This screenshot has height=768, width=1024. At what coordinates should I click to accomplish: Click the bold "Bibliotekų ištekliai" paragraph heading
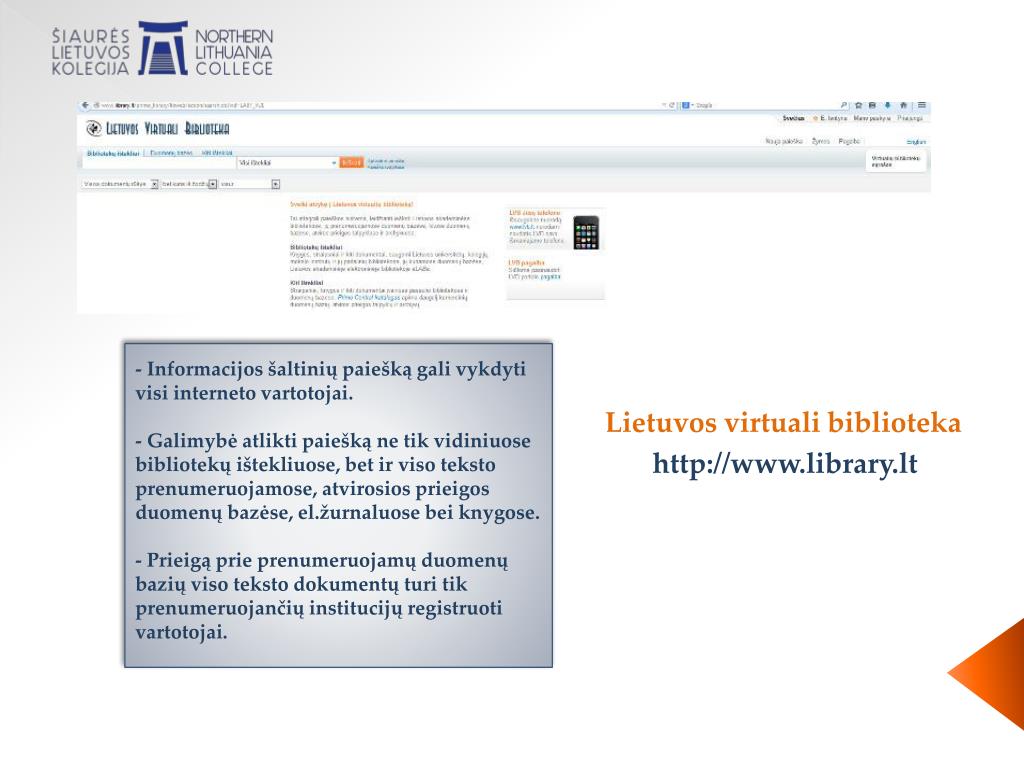click(316, 248)
